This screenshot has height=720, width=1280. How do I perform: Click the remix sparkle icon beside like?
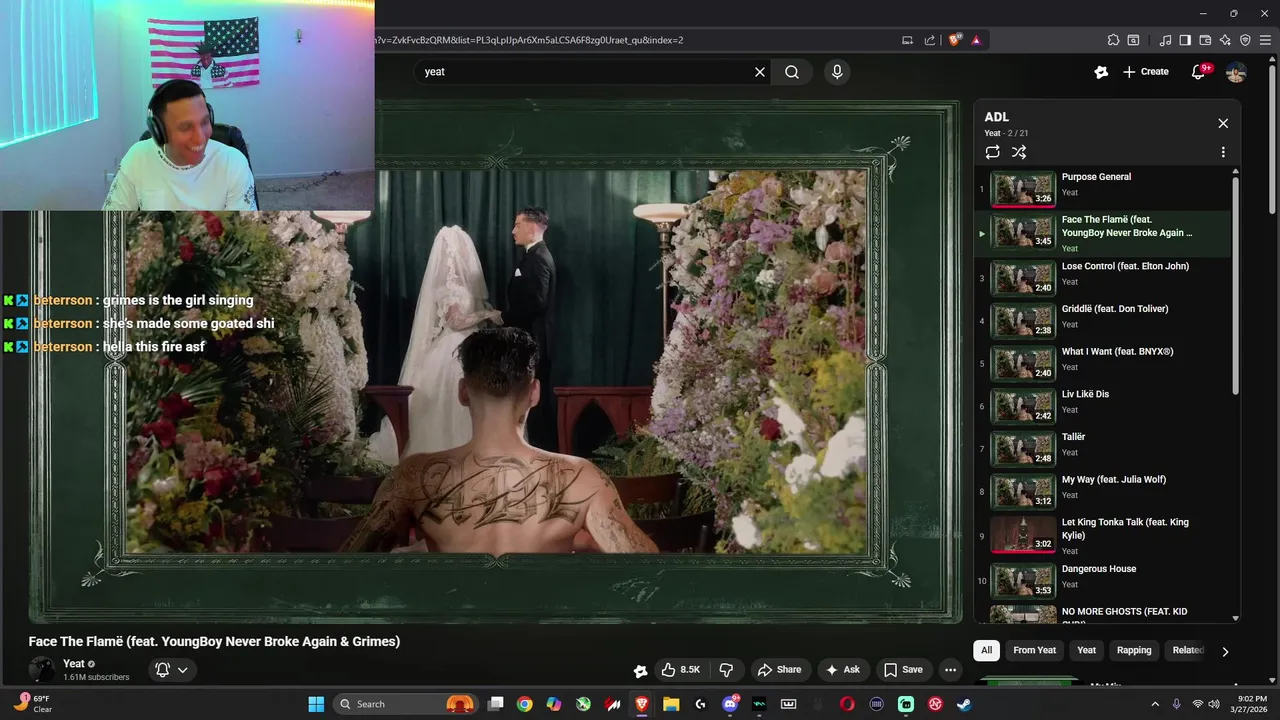click(x=640, y=670)
